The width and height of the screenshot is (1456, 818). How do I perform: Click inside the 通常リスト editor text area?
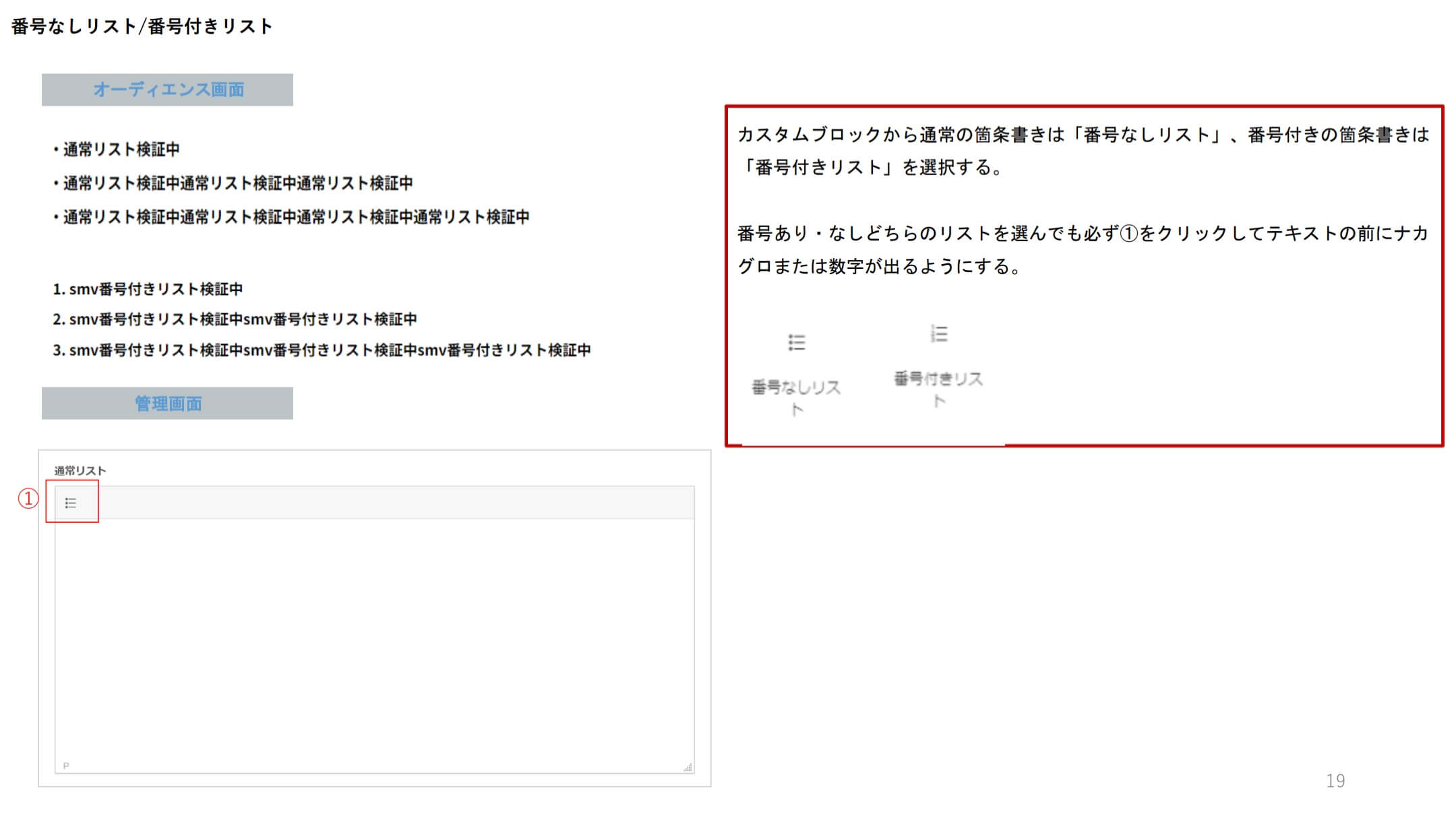pos(374,639)
